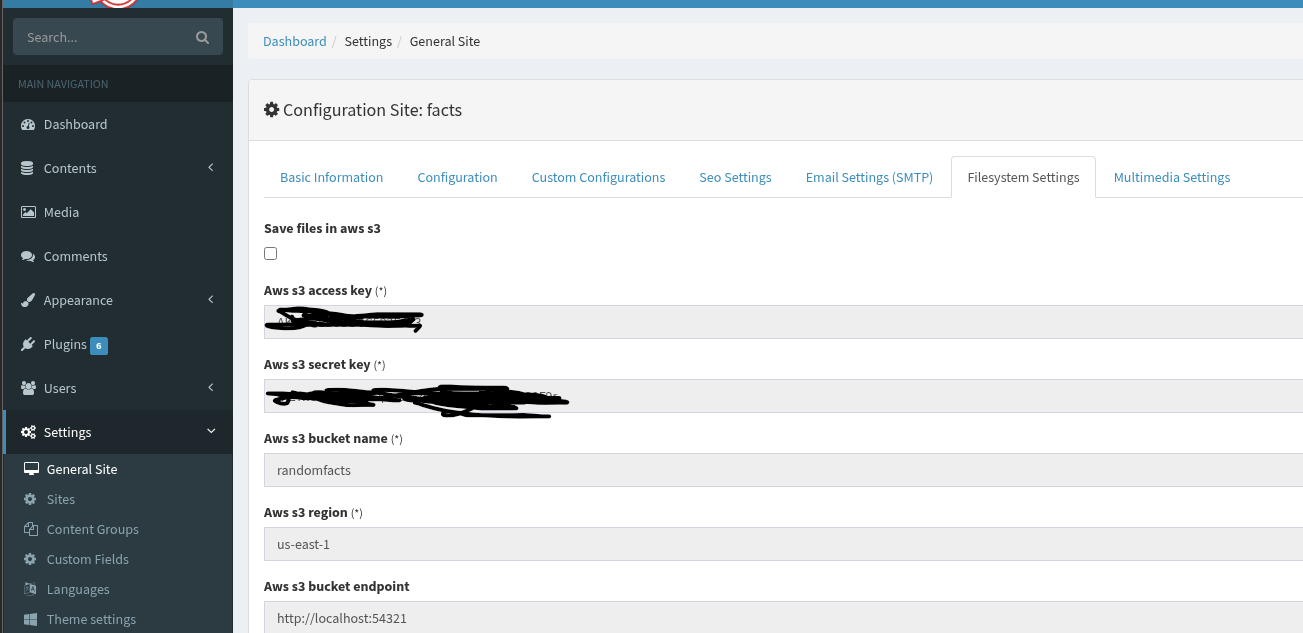Click the Languages icon in Settings submenu
This screenshot has height=633, width=1303.
pyautogui.click(x=30, y=589)
